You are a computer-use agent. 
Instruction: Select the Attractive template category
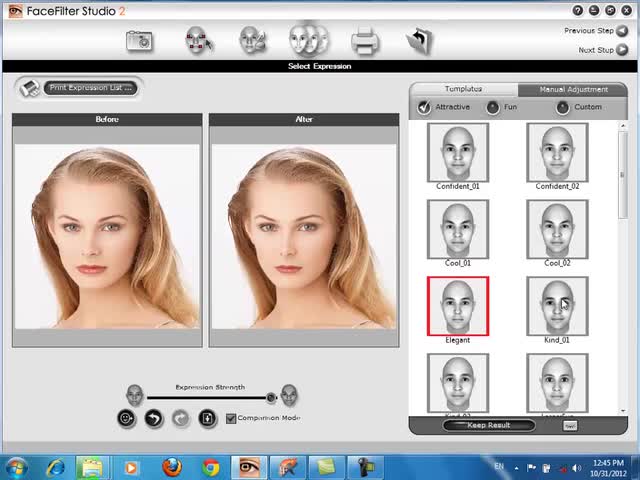point(424,107)
